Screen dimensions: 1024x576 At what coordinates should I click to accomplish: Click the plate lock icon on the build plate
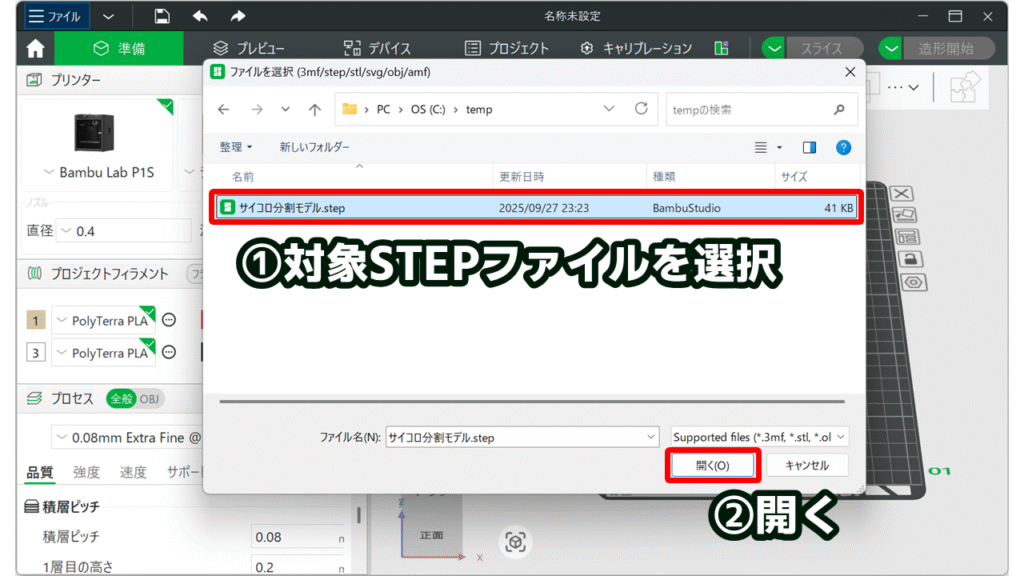pyautogui.click(x=910, y=259)
